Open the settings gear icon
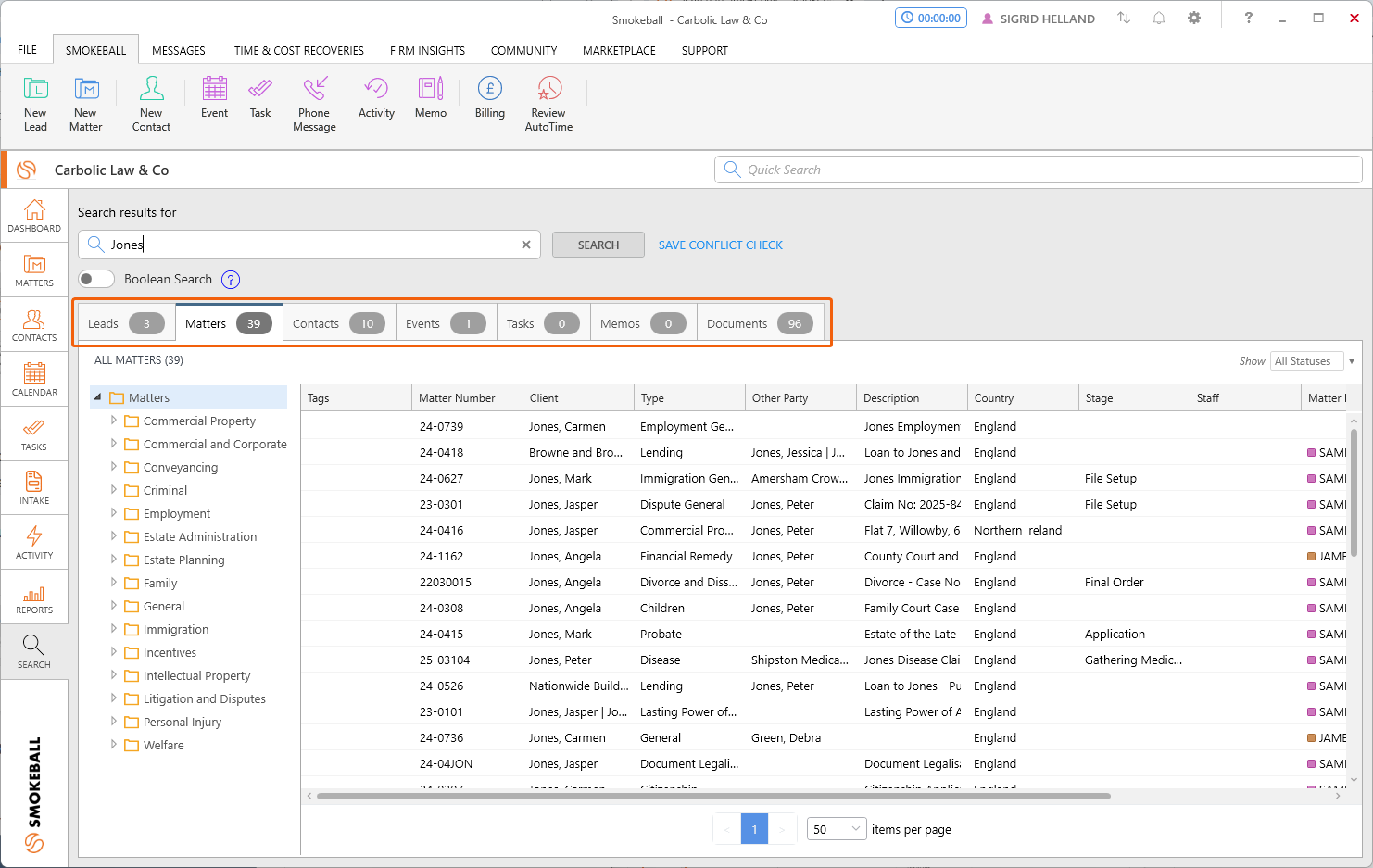This screenshot has height=868, width=1373. click(1194, 18)
